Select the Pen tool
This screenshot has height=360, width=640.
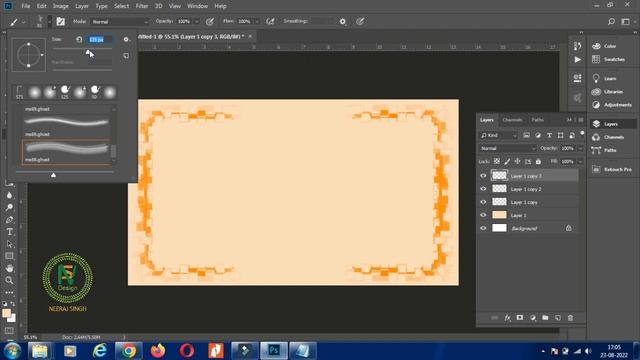coord(9,220)
